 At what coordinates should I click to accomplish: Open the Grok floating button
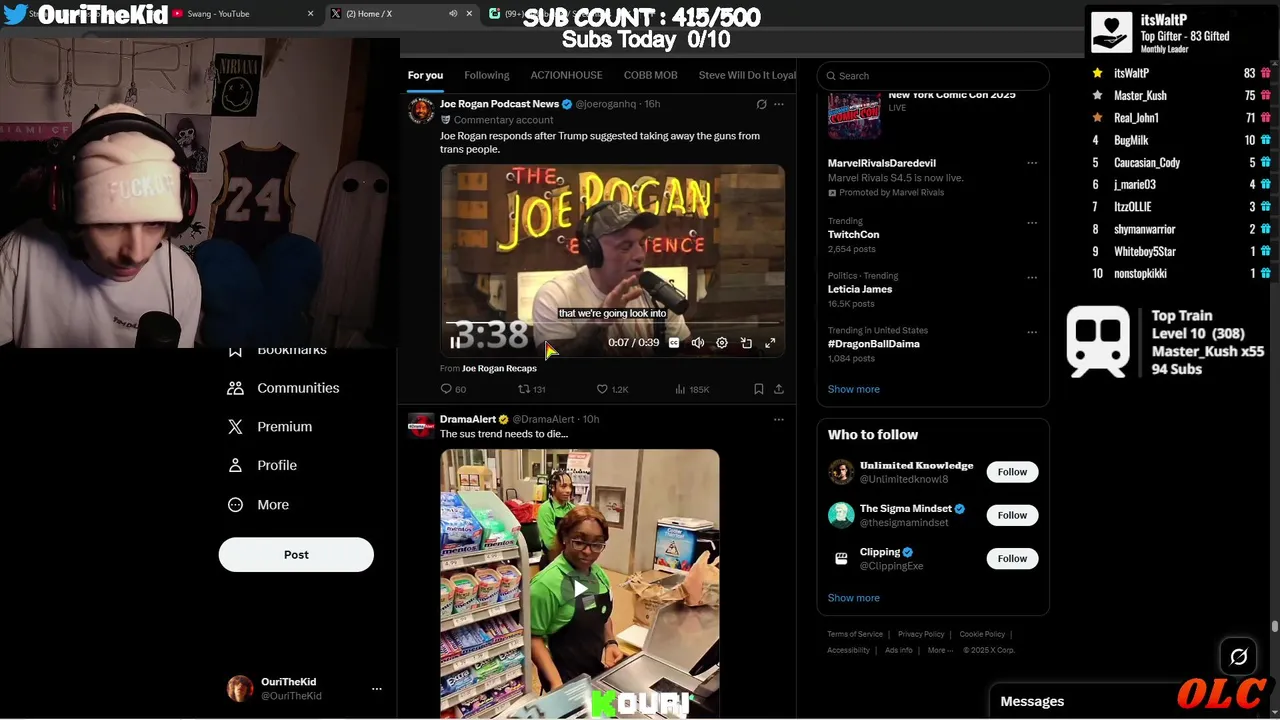[x=1238, y=657]
